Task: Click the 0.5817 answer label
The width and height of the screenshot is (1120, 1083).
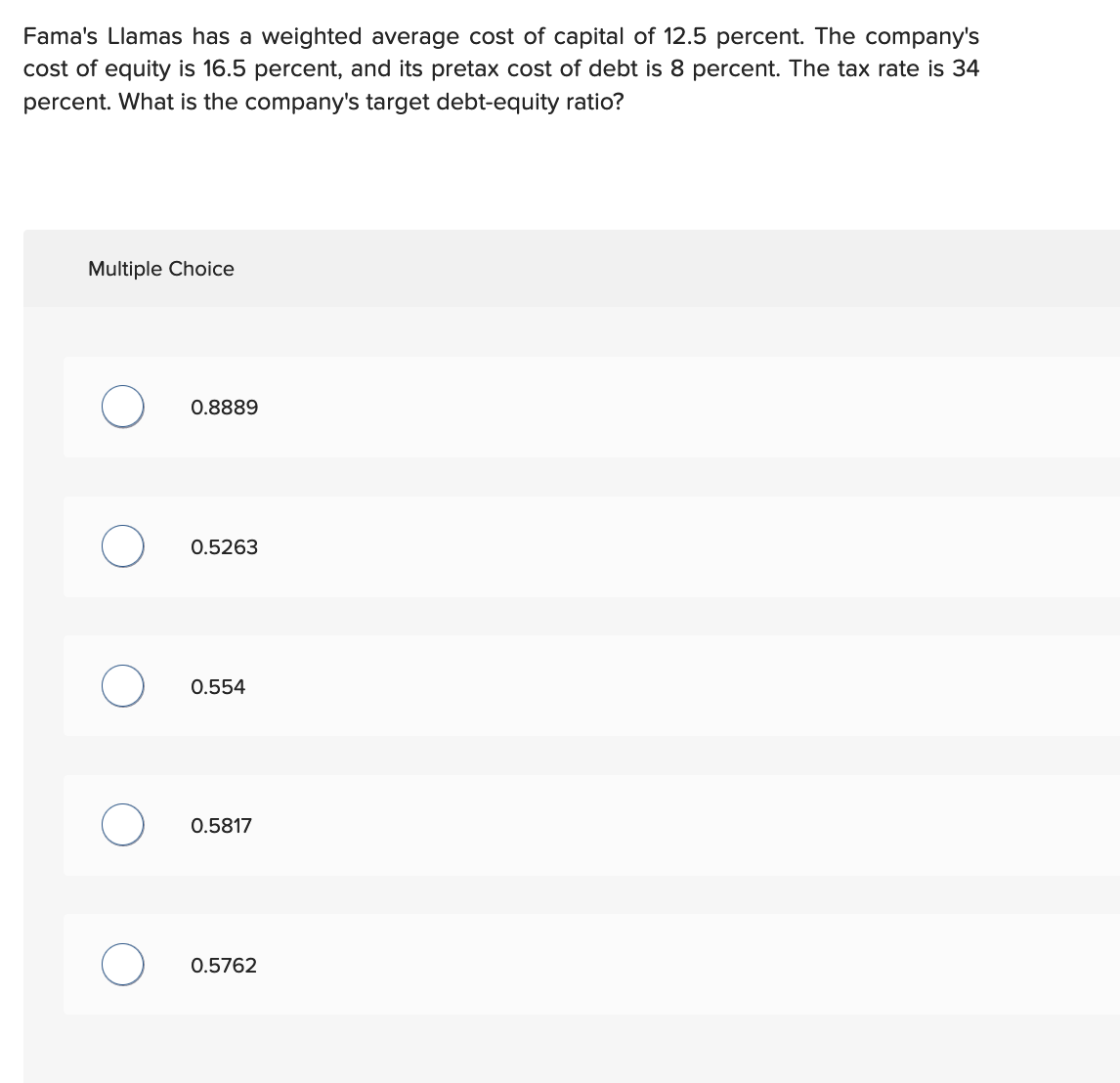Action: coord(222,824)
